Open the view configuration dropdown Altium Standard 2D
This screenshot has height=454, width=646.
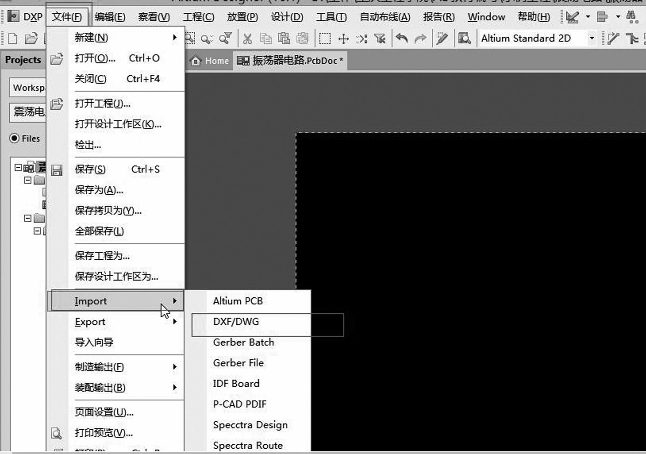tap(592, 38)
